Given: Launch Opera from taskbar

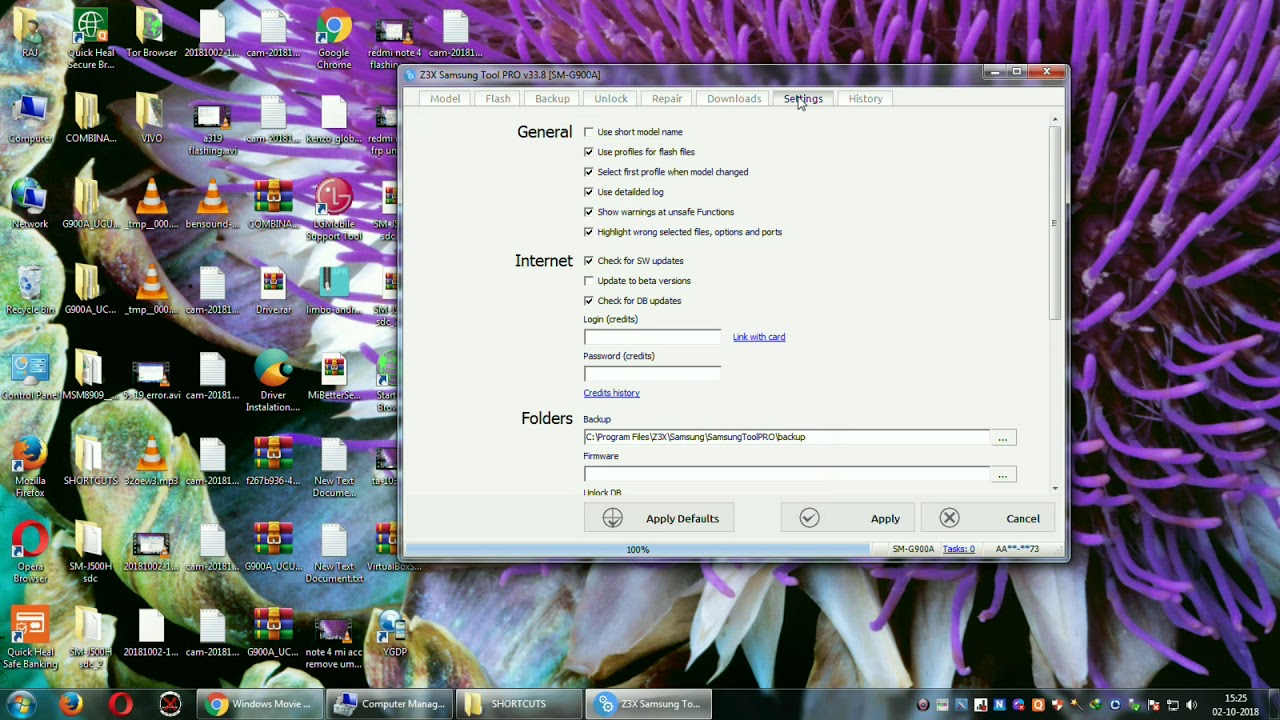Looking at the screenshot, I should click(x=121, y=704).
